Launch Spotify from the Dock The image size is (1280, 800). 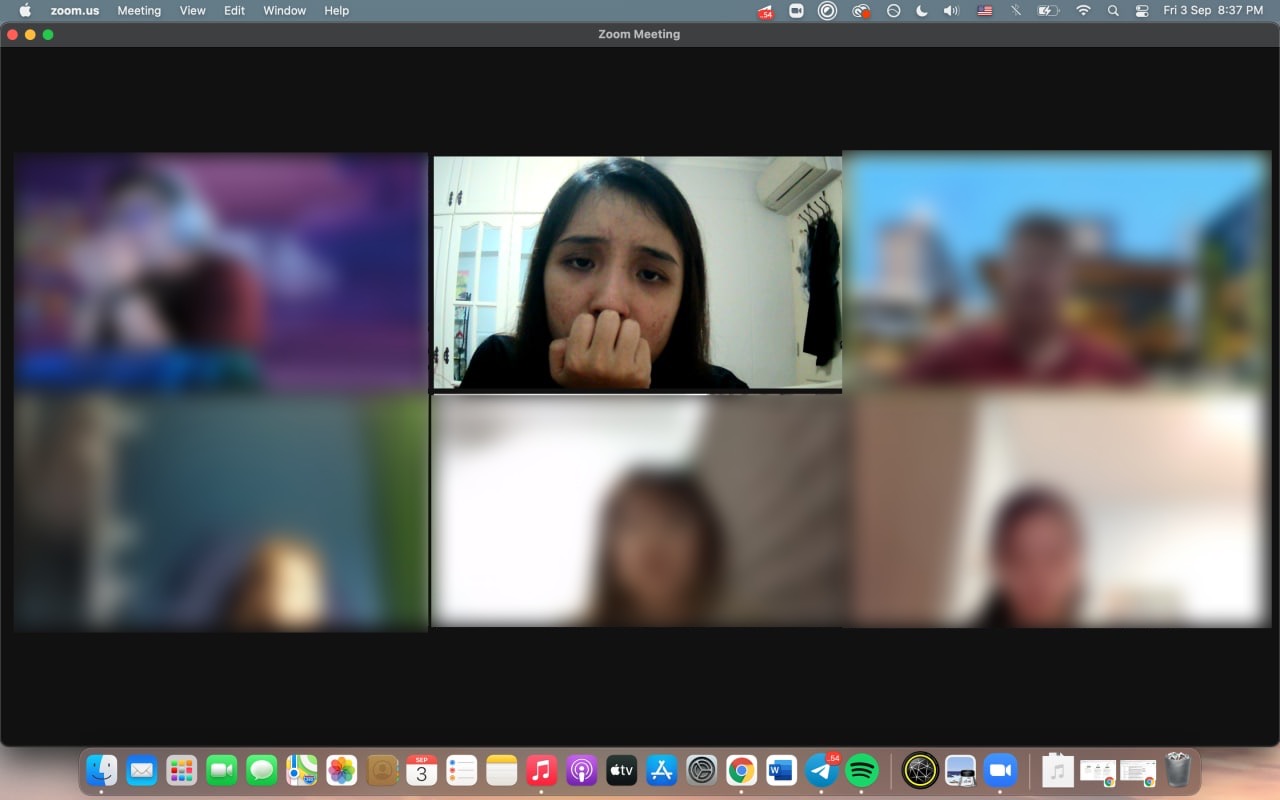click(x=861, y=770)
